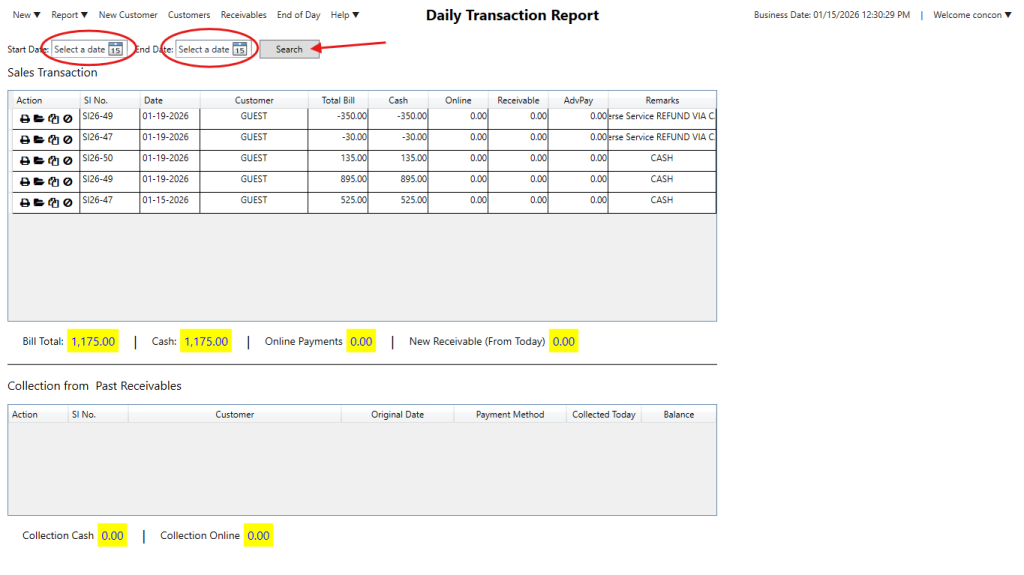1024x575 pixels.
Task: Expand the Report dropdown menu
Action: coord(69,15)
